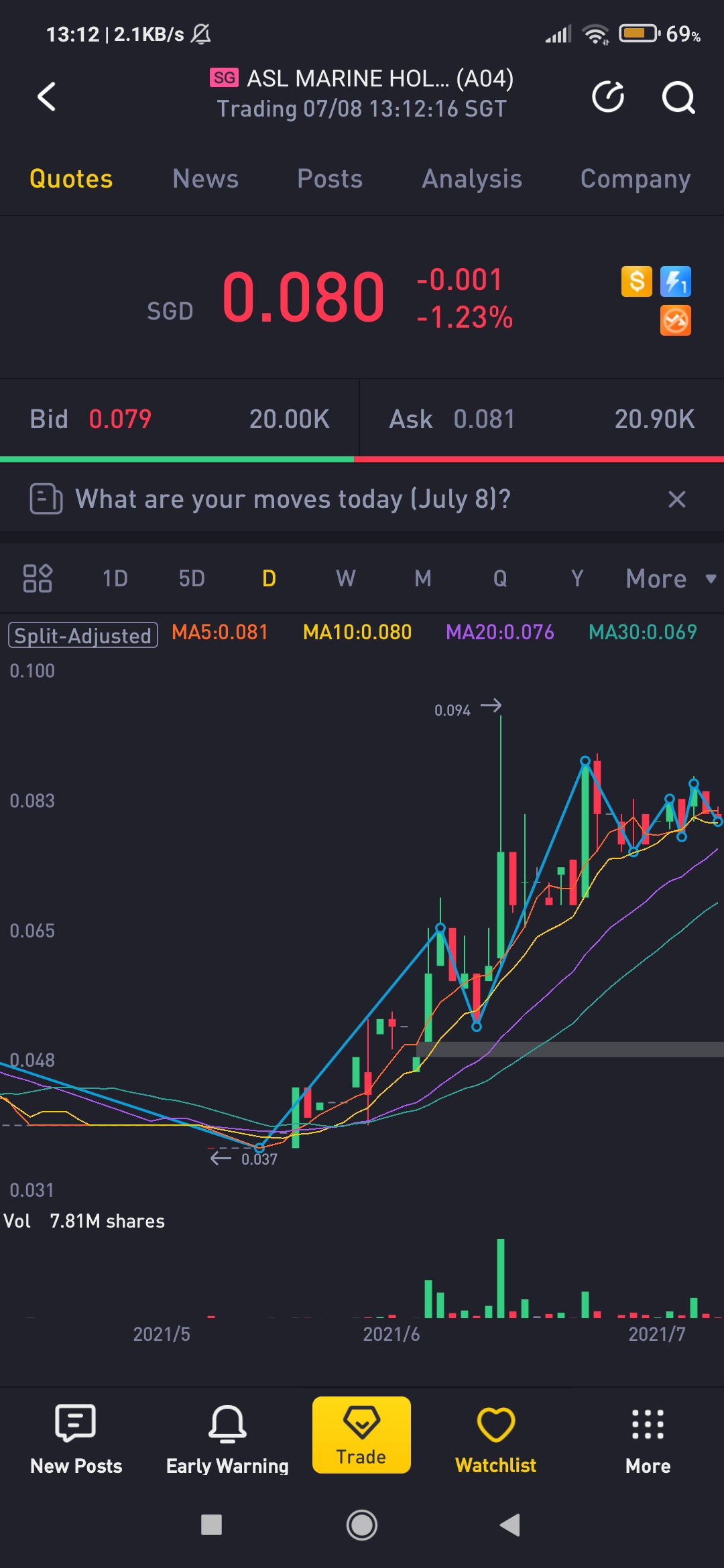Tap the yellow Trade button

(361, 1435)
